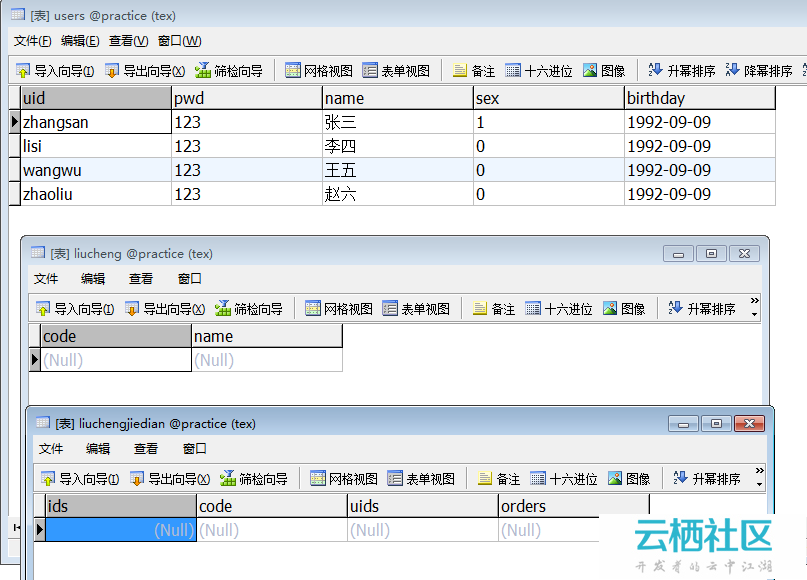Switch to grid view in liucheng window
807x580 pixels.
[x=339, y=309]
